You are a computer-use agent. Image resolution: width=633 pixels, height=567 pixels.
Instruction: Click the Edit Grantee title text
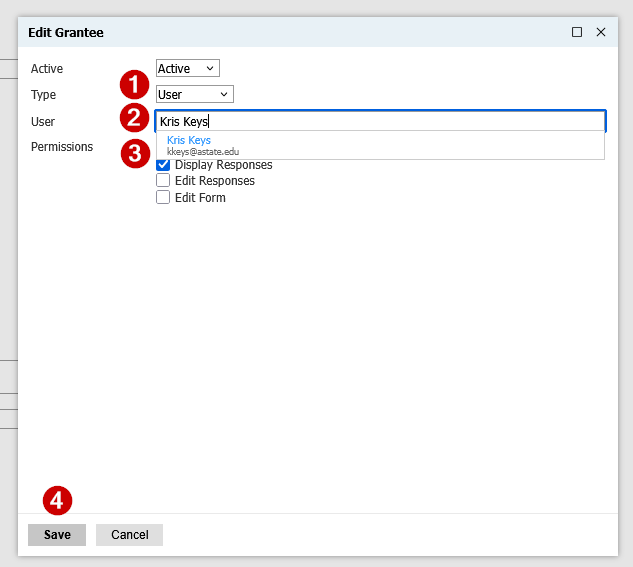click(66, 32)
